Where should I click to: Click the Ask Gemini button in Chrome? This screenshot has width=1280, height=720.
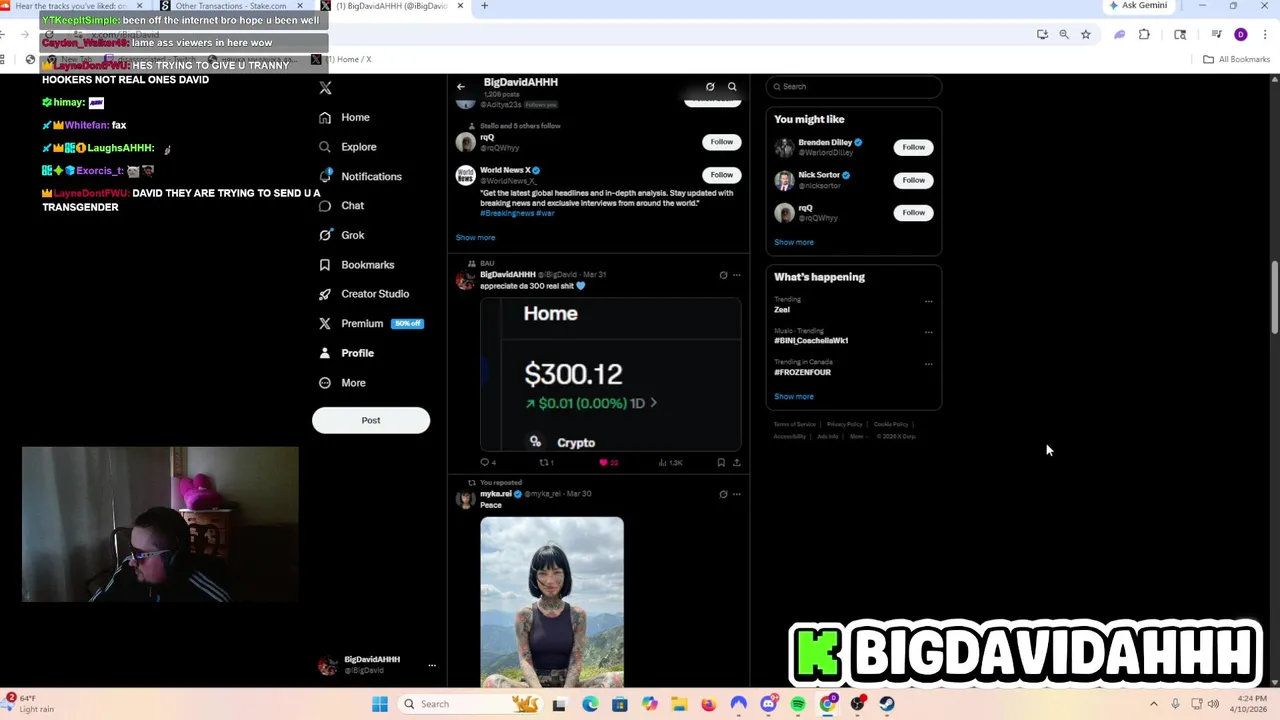[x=1138, y=6]
